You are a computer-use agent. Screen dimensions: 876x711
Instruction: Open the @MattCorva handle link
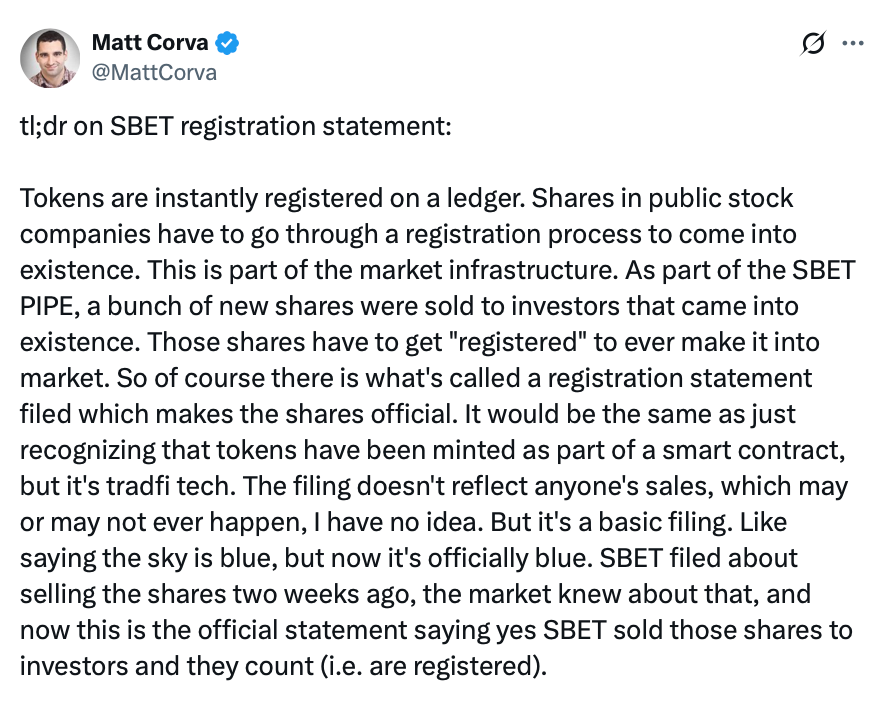[154, 72]
